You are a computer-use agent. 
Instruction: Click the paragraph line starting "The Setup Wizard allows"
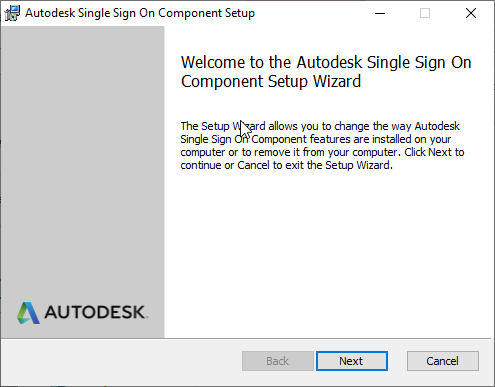[320, 126]
